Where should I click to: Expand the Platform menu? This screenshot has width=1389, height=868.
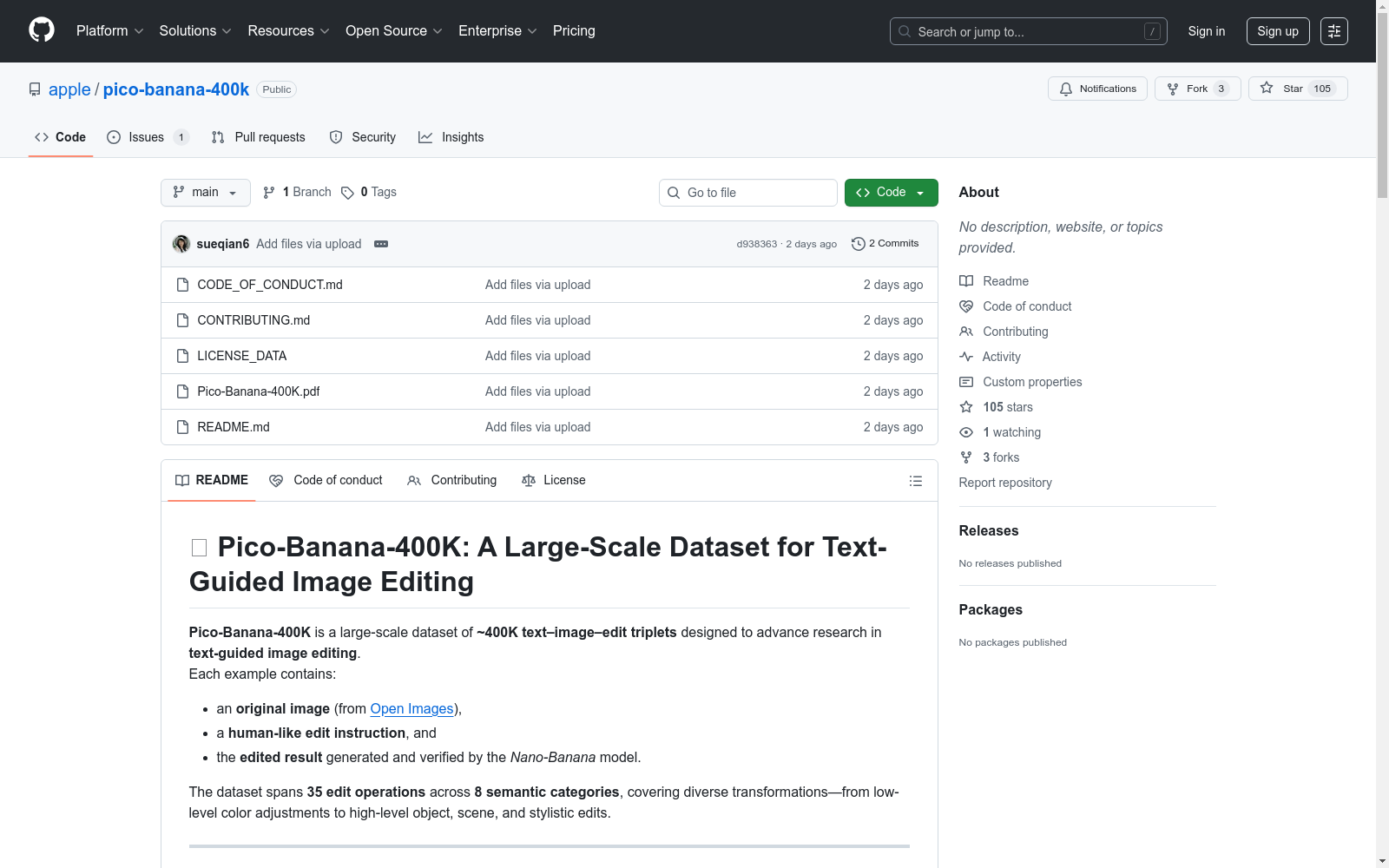[x=110, y=30]
